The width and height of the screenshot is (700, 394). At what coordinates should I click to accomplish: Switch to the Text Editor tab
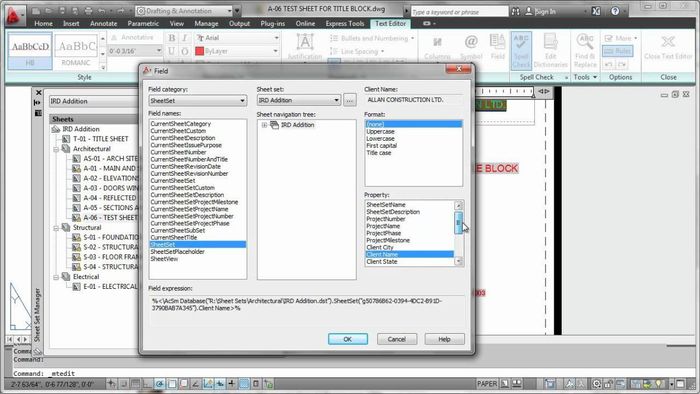[x=390, y=24]
